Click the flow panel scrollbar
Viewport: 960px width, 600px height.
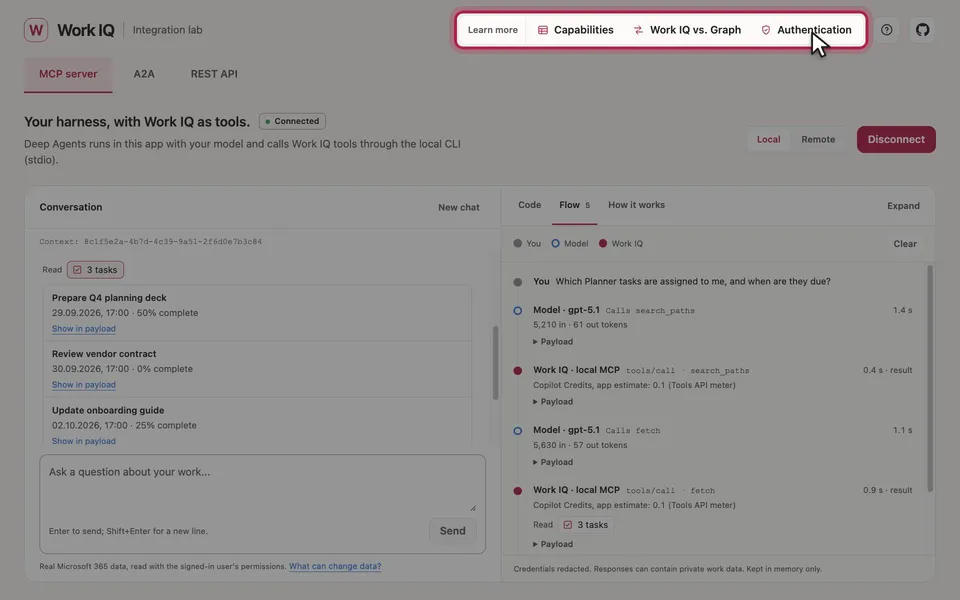[x=930, y=378]
